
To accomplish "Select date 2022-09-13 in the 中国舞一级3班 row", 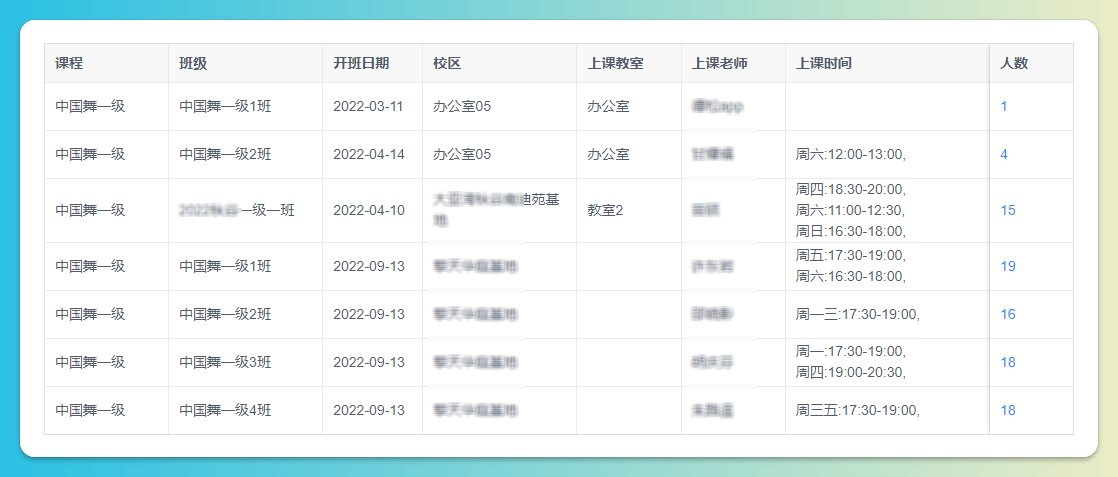I will 369,362.
